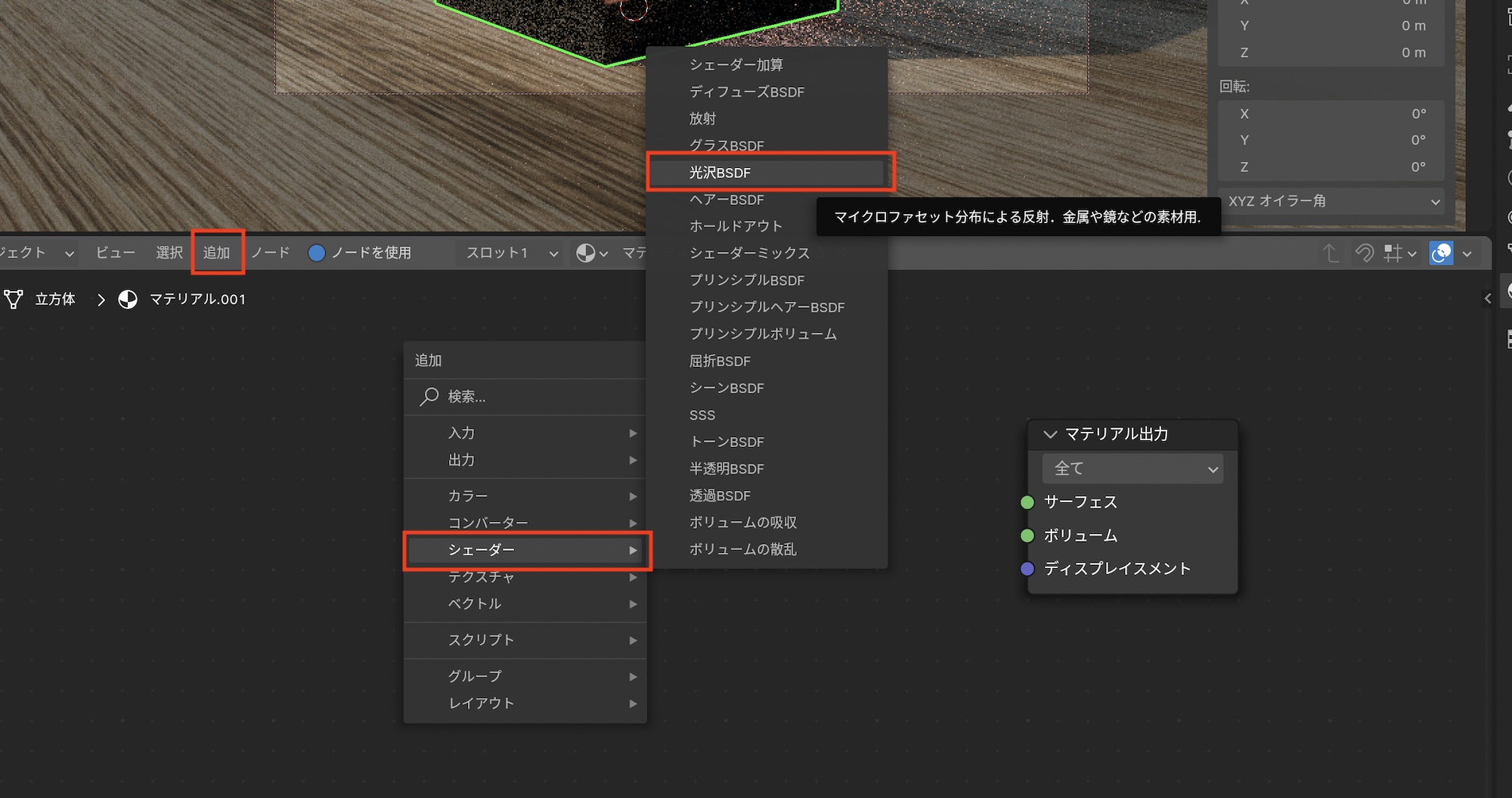Click the 立方体 mesh icon in breadcrumb
Image resolution: width=1512 pixels, height=798 pixels.
pos(14,300)
